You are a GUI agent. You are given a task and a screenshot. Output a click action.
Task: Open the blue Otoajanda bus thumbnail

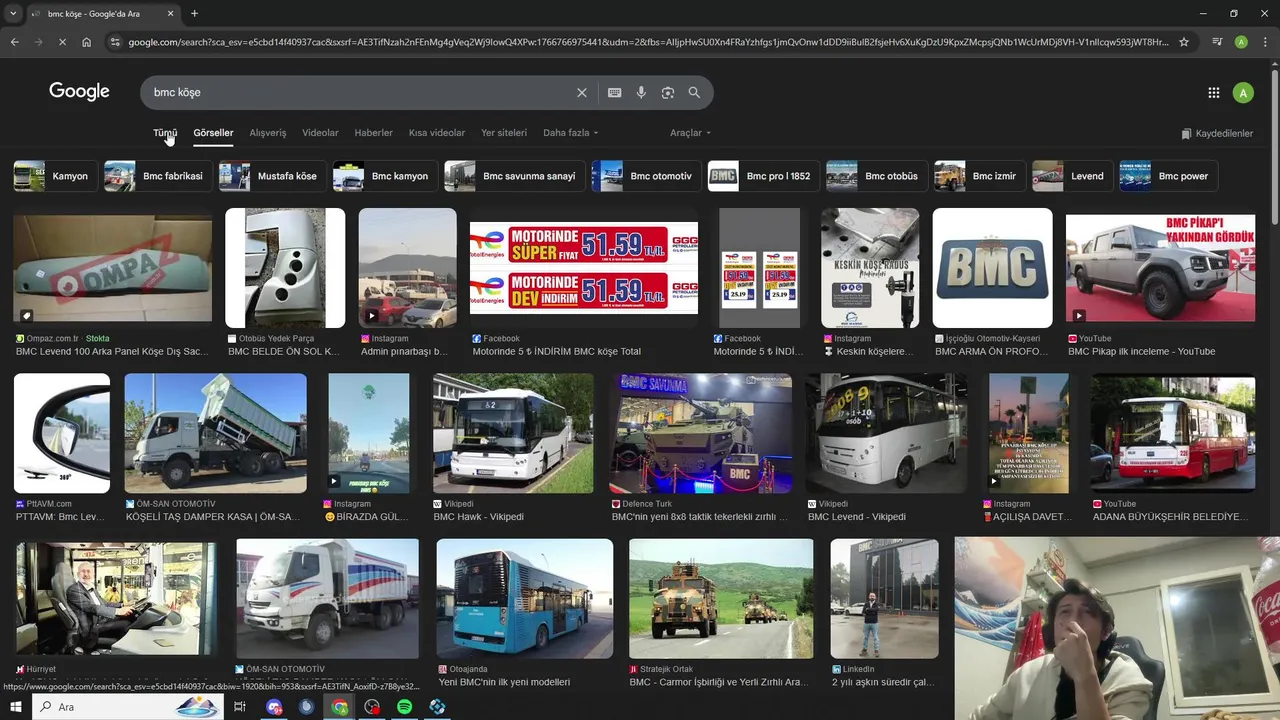coord(525,598)
